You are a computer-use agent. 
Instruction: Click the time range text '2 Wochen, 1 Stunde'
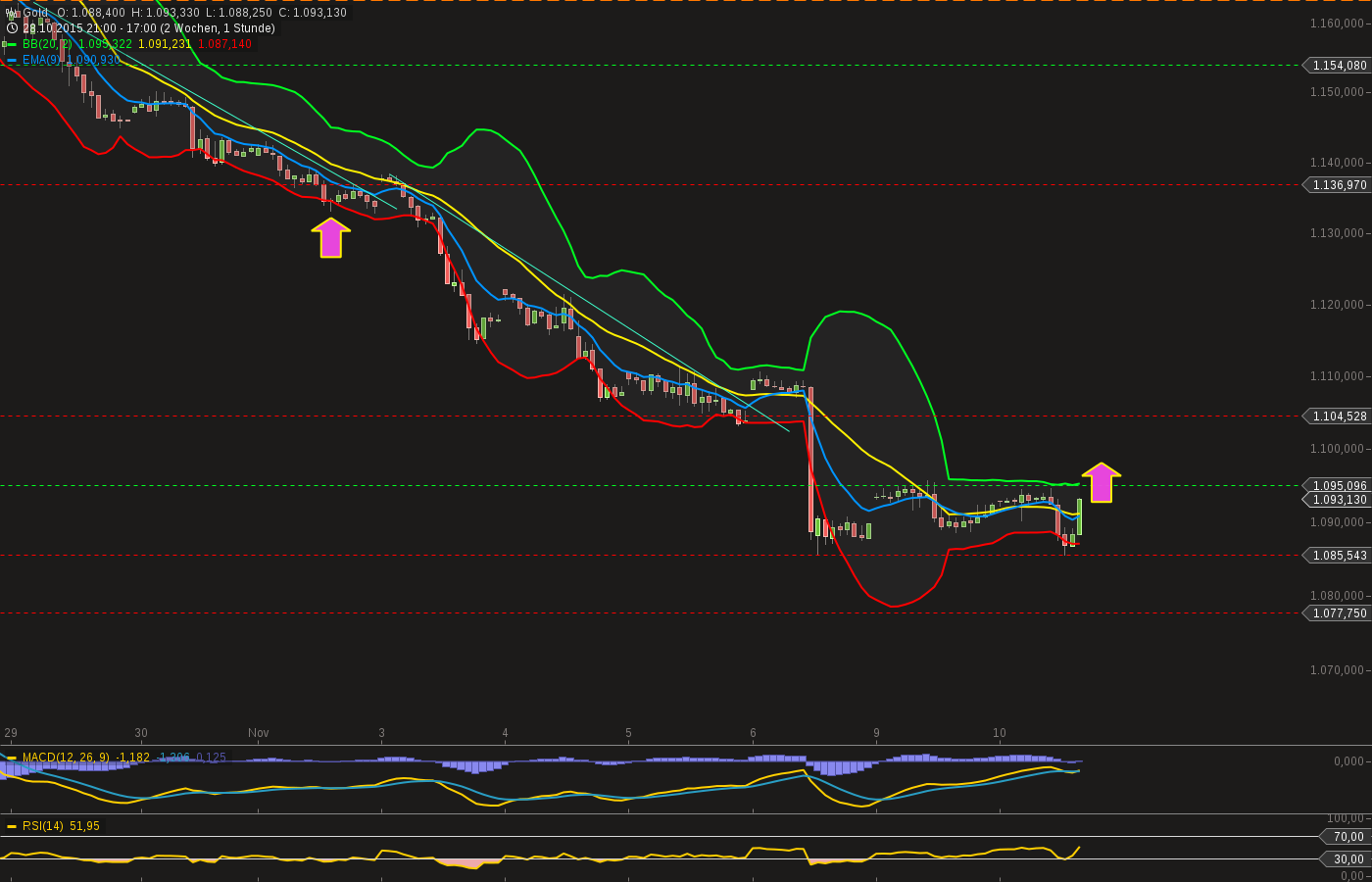coord(218,28)
